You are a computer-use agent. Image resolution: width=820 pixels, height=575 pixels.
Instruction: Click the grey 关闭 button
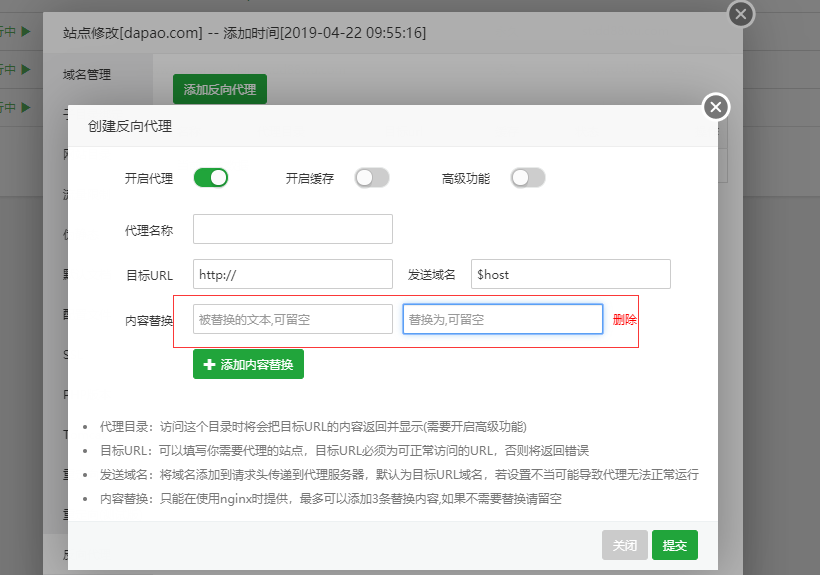click(x=625, y=545)
